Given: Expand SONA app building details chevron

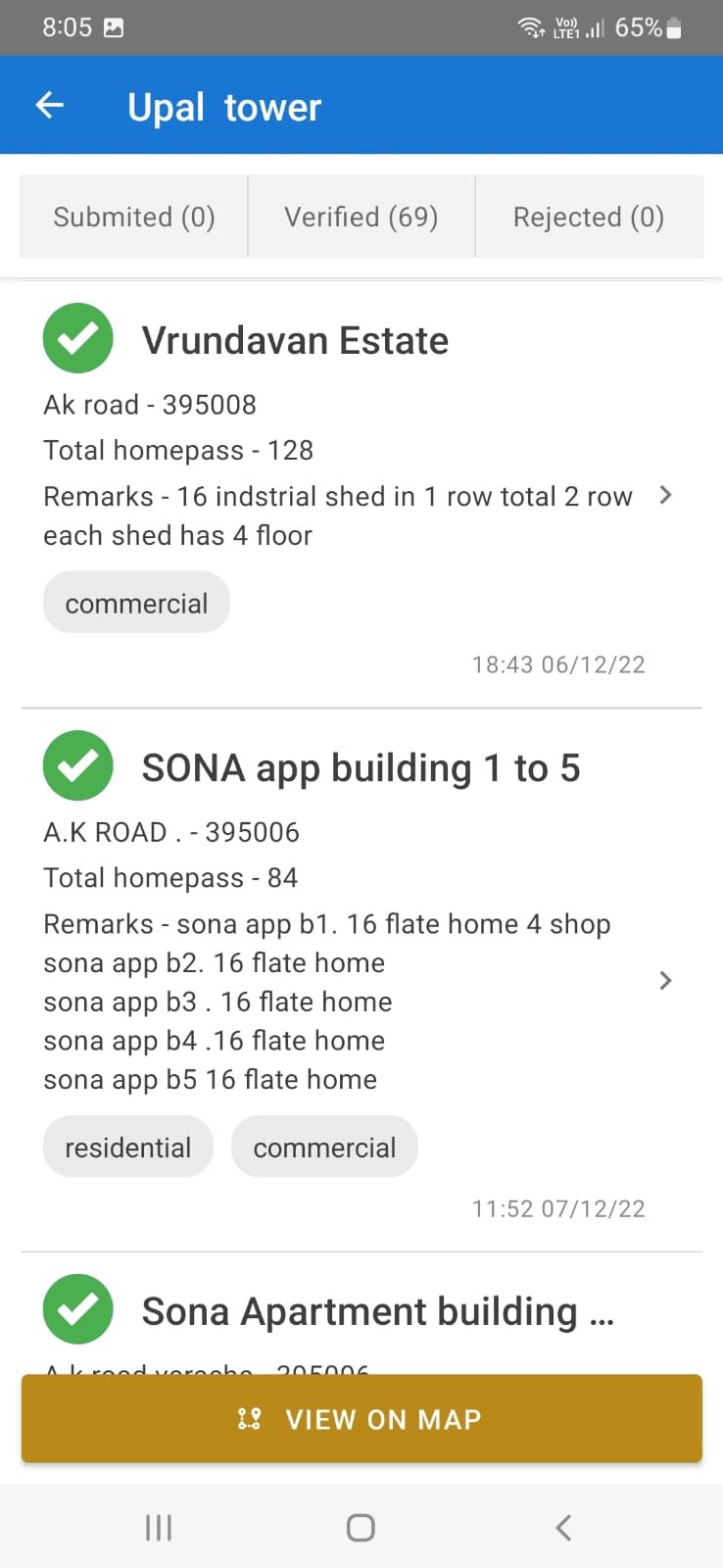Looking at the screenshot, I should 666,980.
